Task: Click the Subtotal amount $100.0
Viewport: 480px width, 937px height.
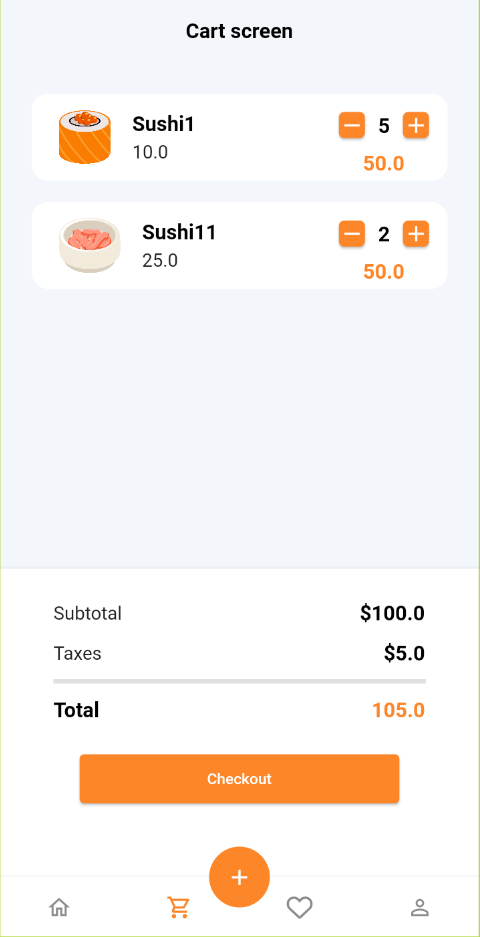Action: [x=392, y=613]
